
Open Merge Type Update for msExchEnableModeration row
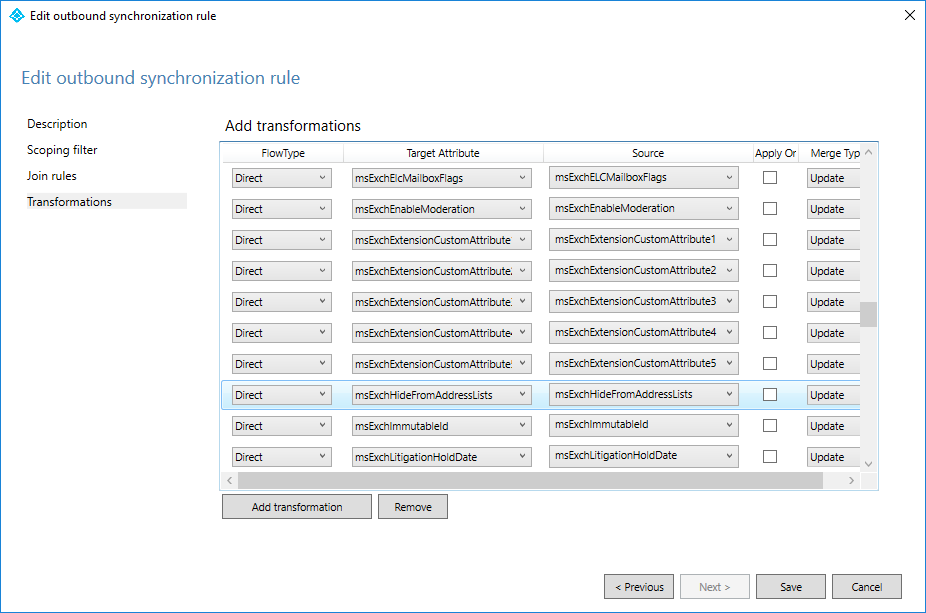tap(833, 209)
